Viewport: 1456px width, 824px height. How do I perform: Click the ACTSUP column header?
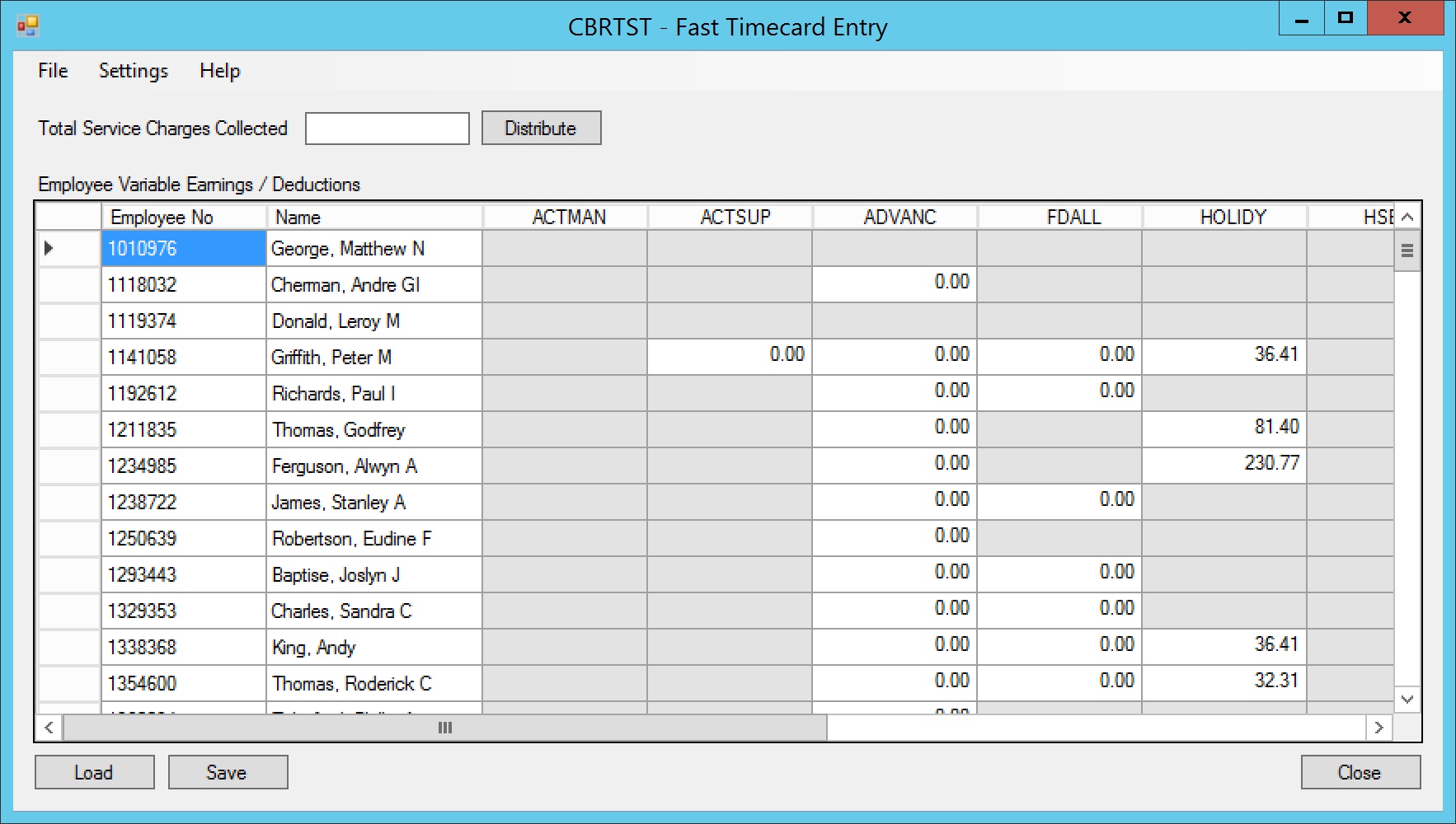pos(730,217)
